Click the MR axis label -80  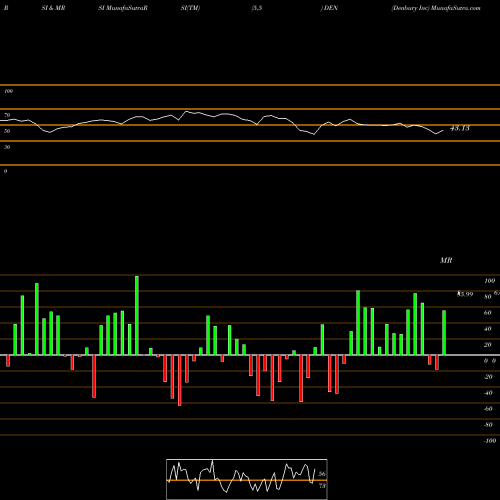[488, 425]
